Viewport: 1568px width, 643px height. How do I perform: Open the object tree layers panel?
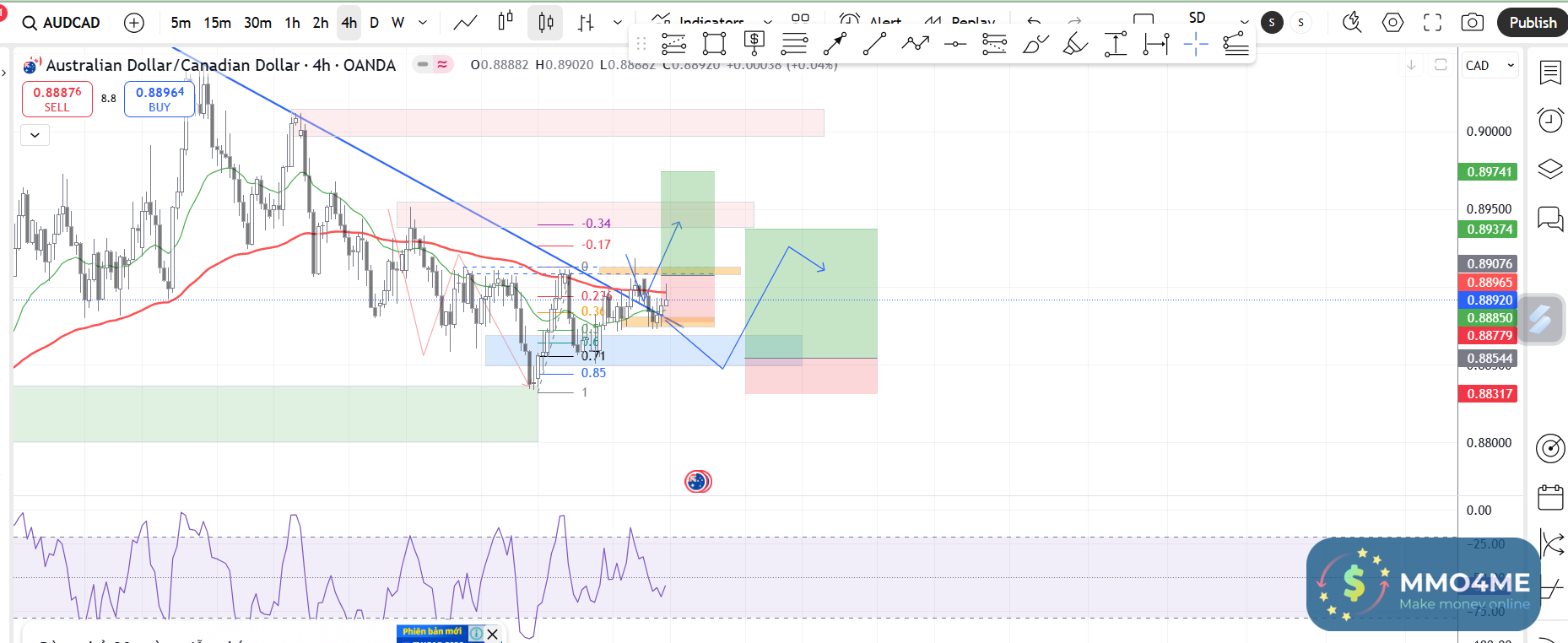pos(1550,170)
